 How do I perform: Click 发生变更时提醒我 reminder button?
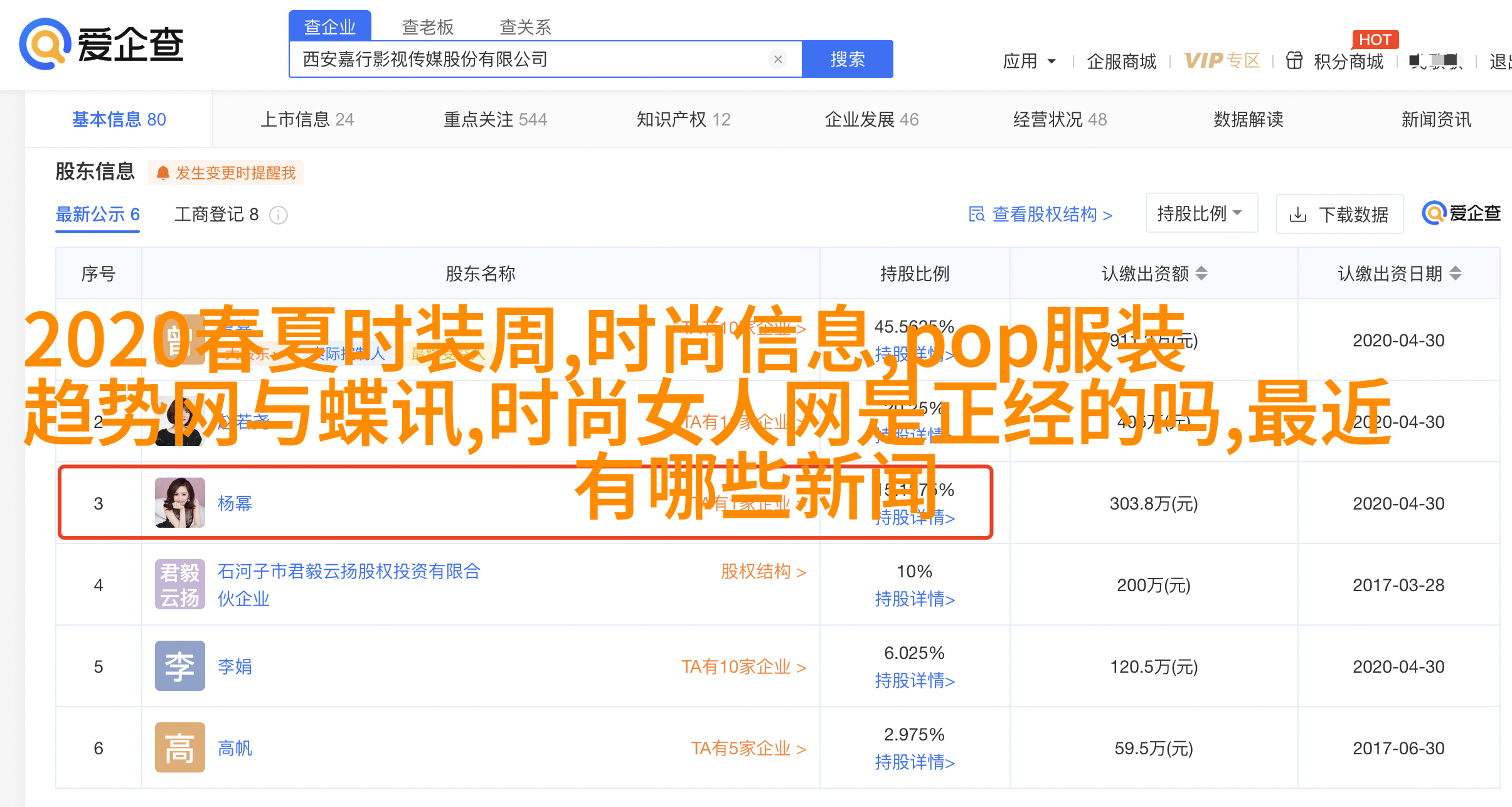(x=226, y=173)
